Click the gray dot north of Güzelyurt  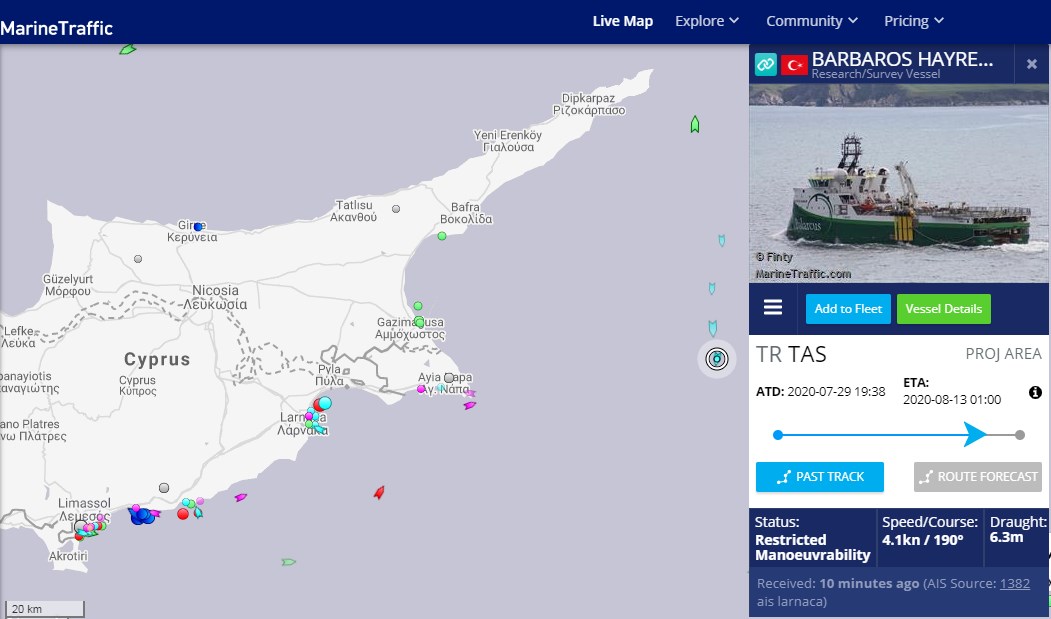pos(138,259)
